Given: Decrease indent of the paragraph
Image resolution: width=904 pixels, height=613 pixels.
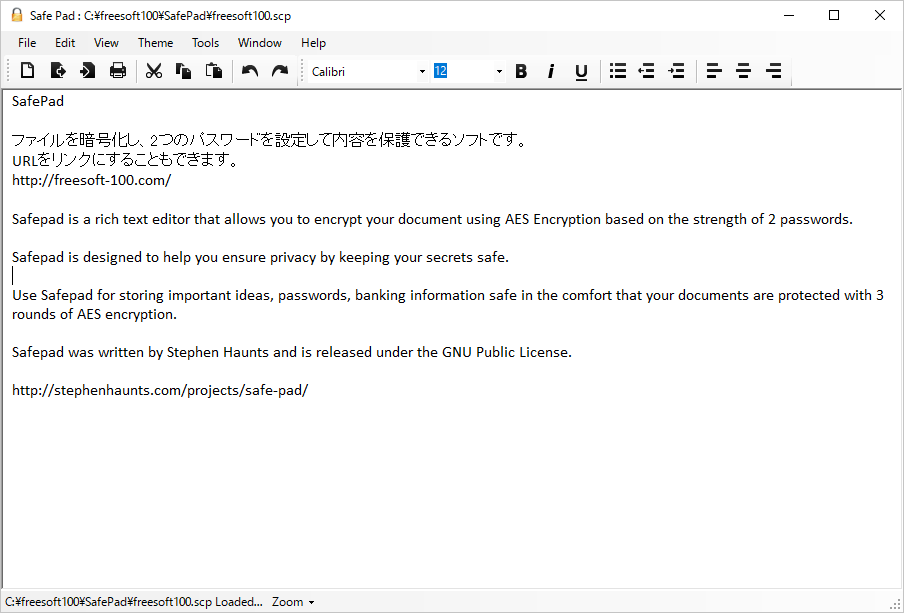Looking at the screenshot, I should pos(646,71).
